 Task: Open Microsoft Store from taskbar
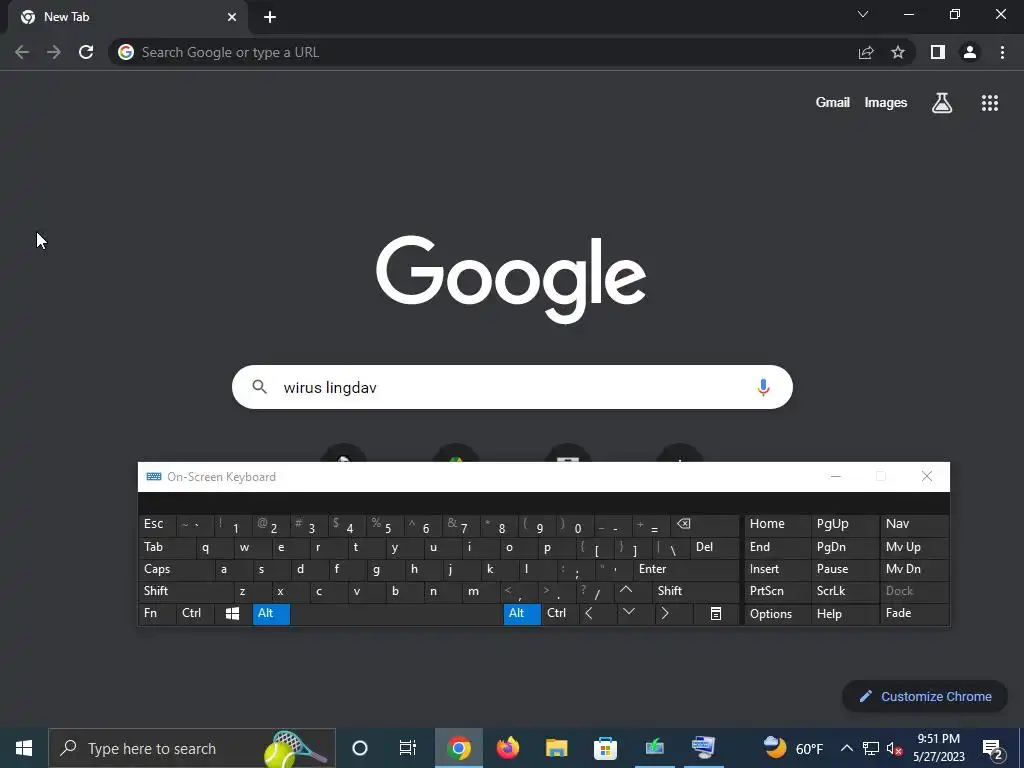[x=605, y=748]
